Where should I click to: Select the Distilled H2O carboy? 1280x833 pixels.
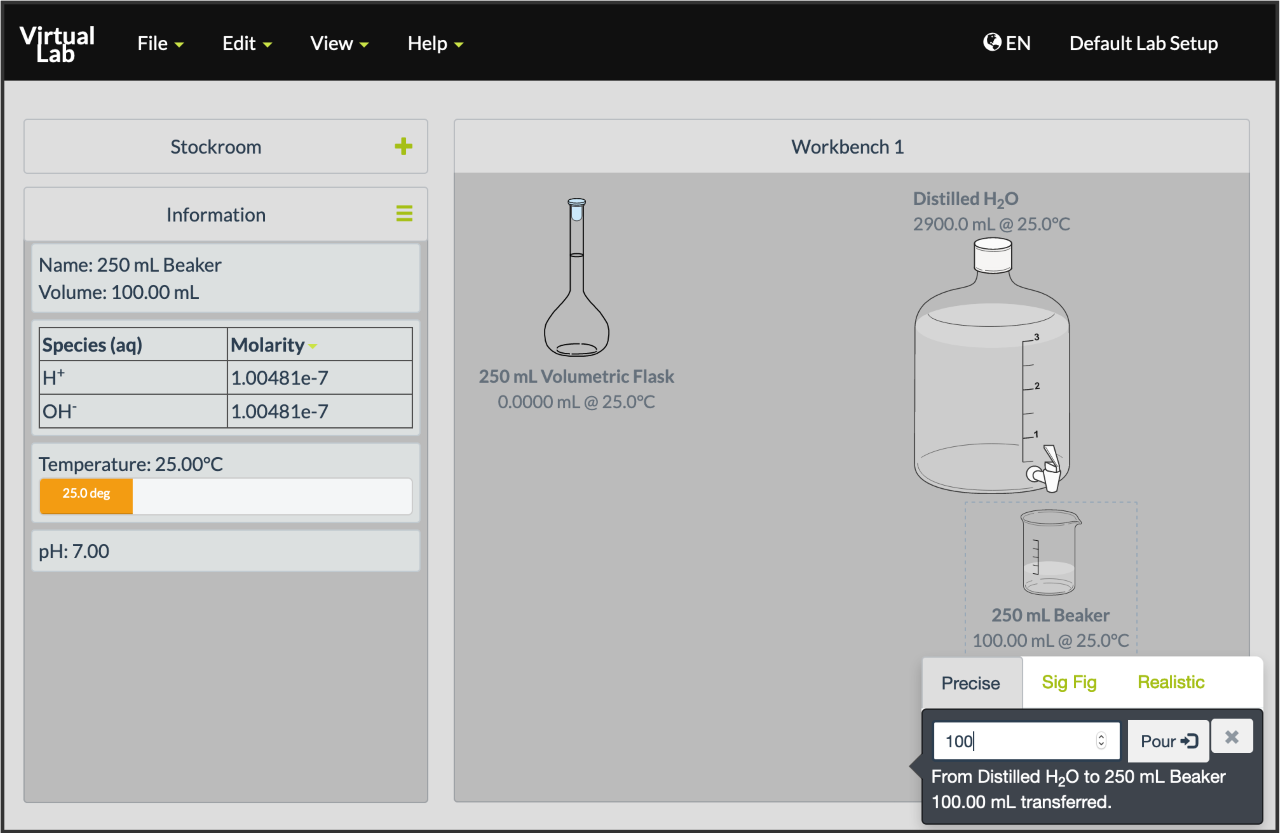click(992, 370)
